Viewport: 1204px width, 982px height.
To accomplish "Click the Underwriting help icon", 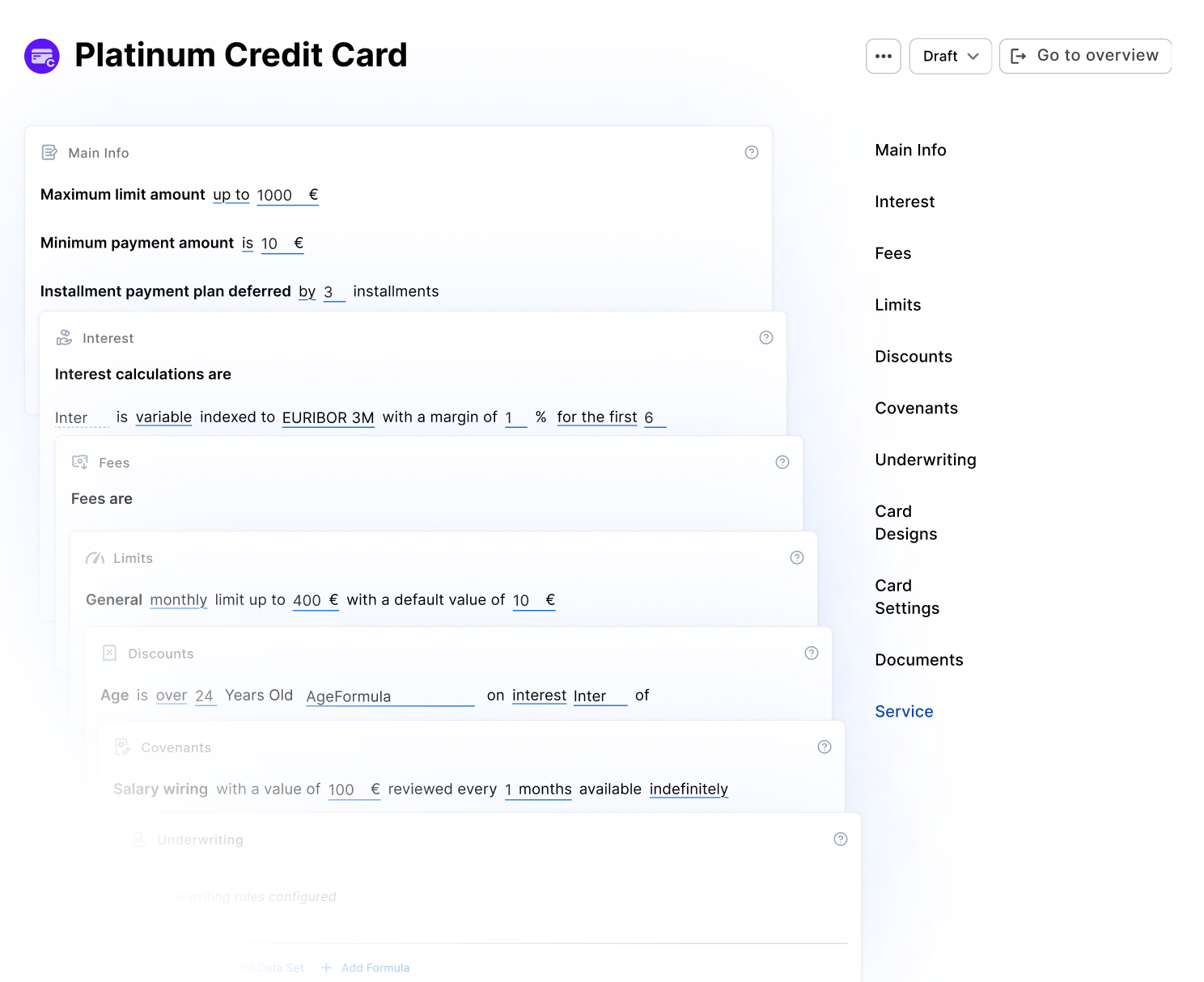I will [x=840, y=839].
